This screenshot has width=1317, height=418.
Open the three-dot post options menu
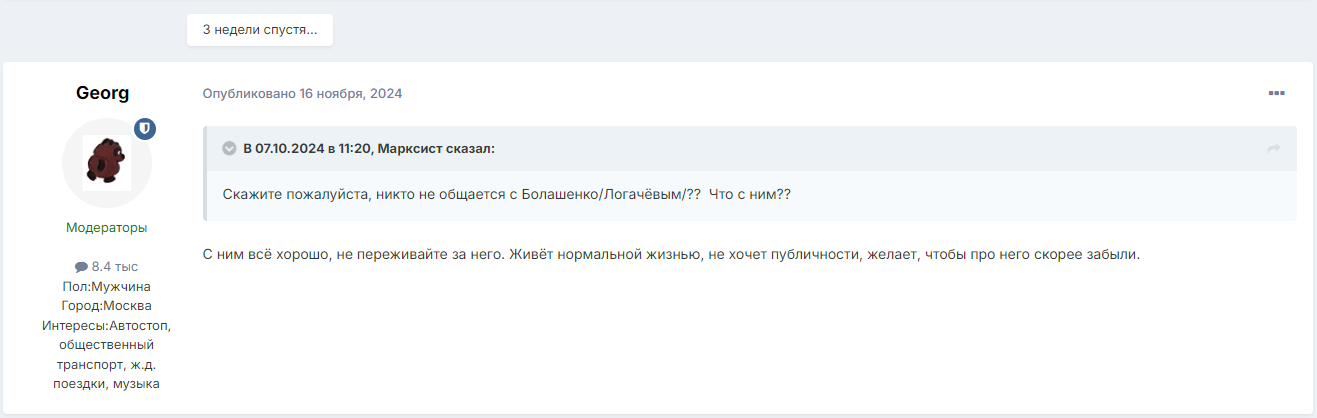[1276, 94]
